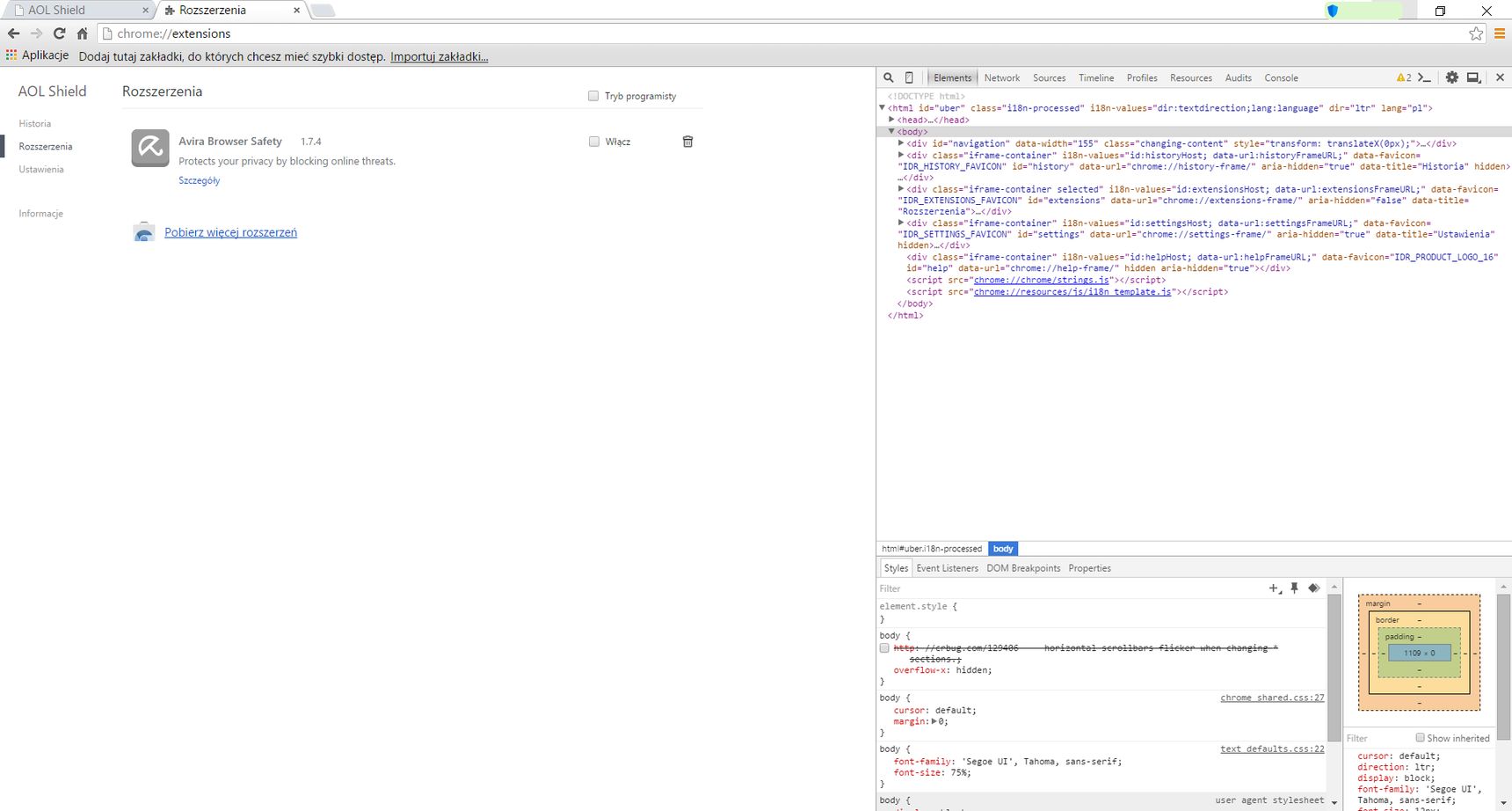Click Importuj zakładki link
1512x811 pixels.
coord(439,56)
